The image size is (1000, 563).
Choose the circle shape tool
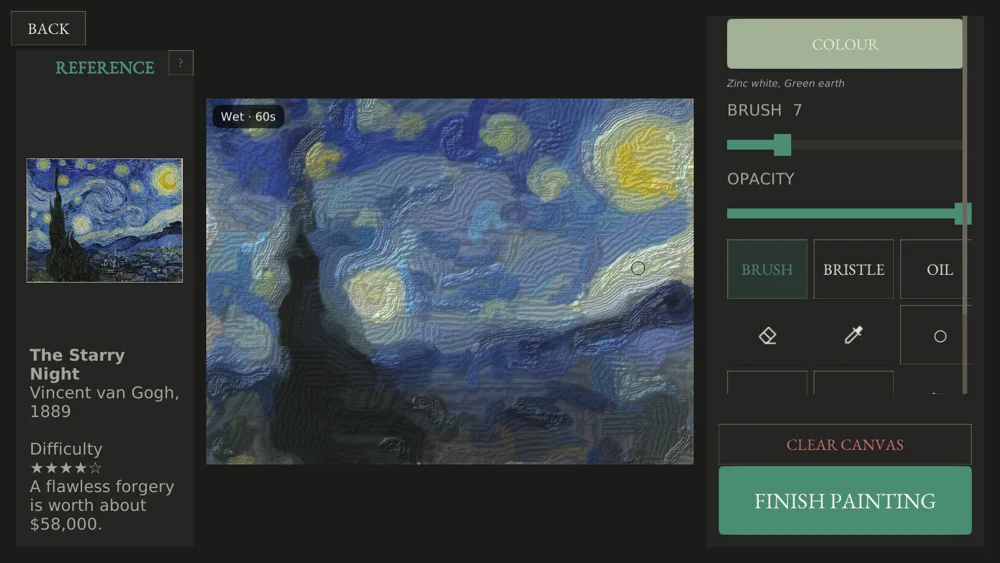tap(939, 335)
